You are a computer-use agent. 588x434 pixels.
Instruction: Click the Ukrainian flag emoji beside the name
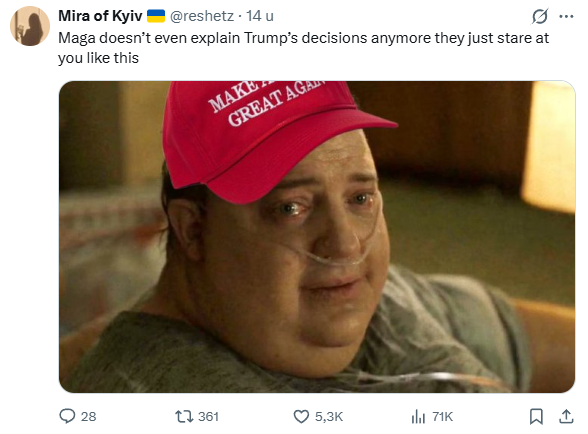(156, 16)
